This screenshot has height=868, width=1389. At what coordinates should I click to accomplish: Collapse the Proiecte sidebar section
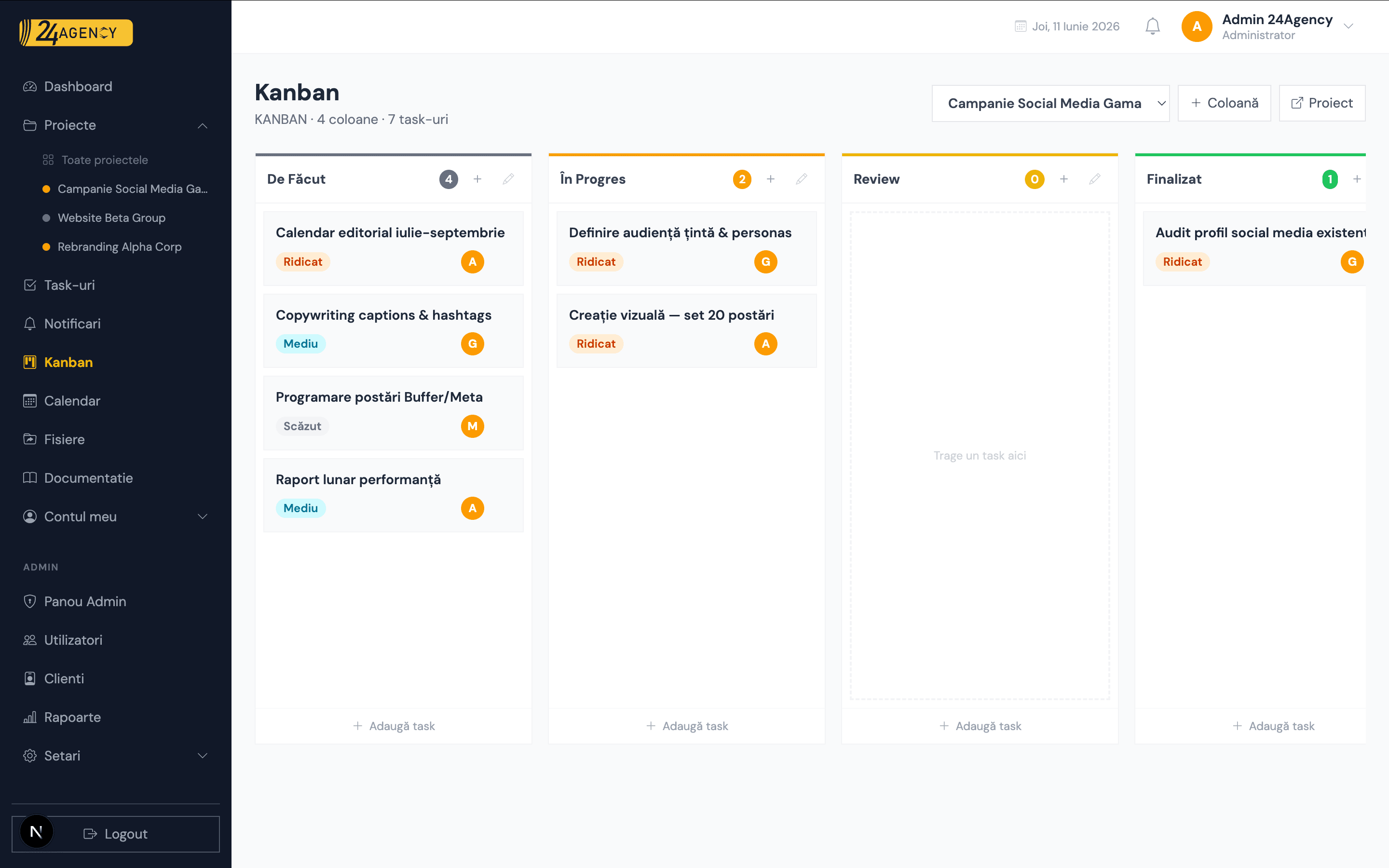click(x=203, y=125)
